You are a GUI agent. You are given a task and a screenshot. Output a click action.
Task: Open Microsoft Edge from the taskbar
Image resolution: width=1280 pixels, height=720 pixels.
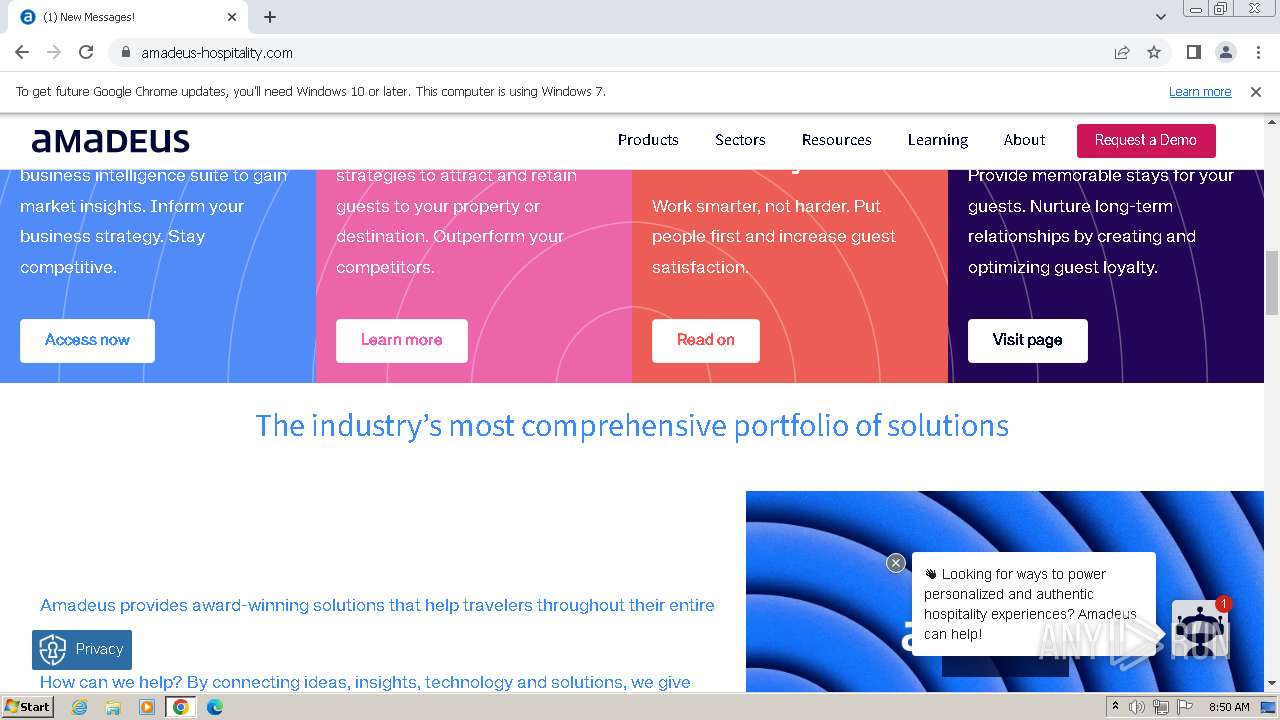pyautogui.click(x=215, y=707)
